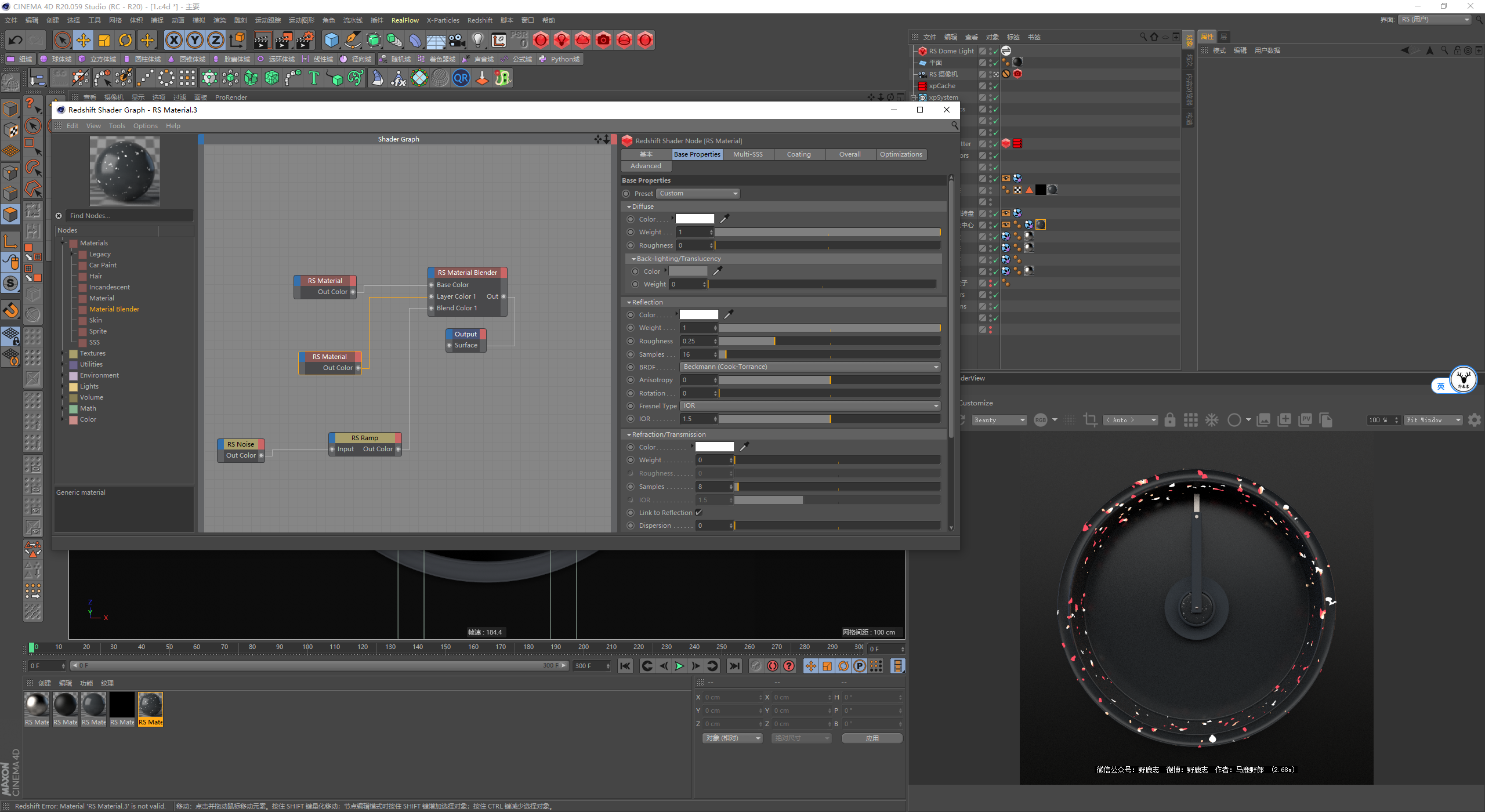
Task: Switch to the Coating tab
Action: [x=798, y=154]
